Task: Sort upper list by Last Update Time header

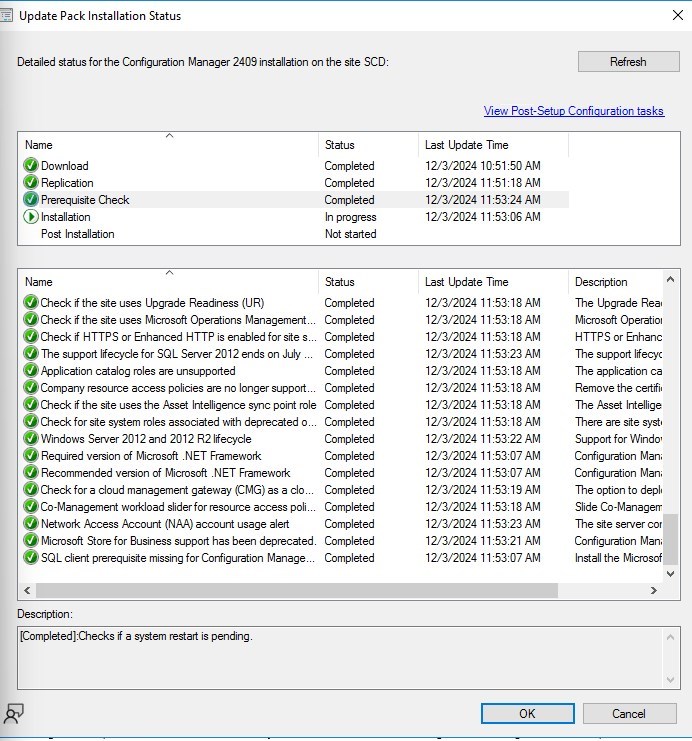Action: pyautogui.click(x=493, y=145)
